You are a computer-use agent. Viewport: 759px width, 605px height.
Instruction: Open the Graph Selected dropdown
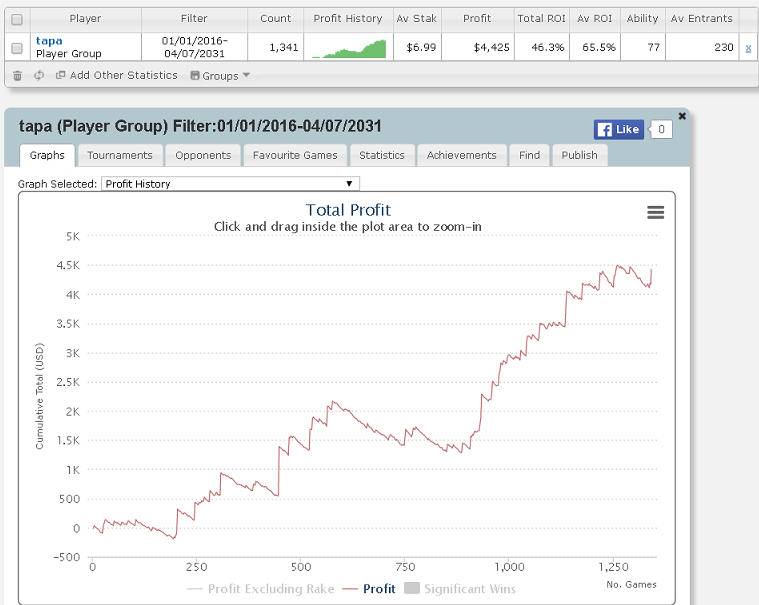pyautogui.click(x=230, y=184)
